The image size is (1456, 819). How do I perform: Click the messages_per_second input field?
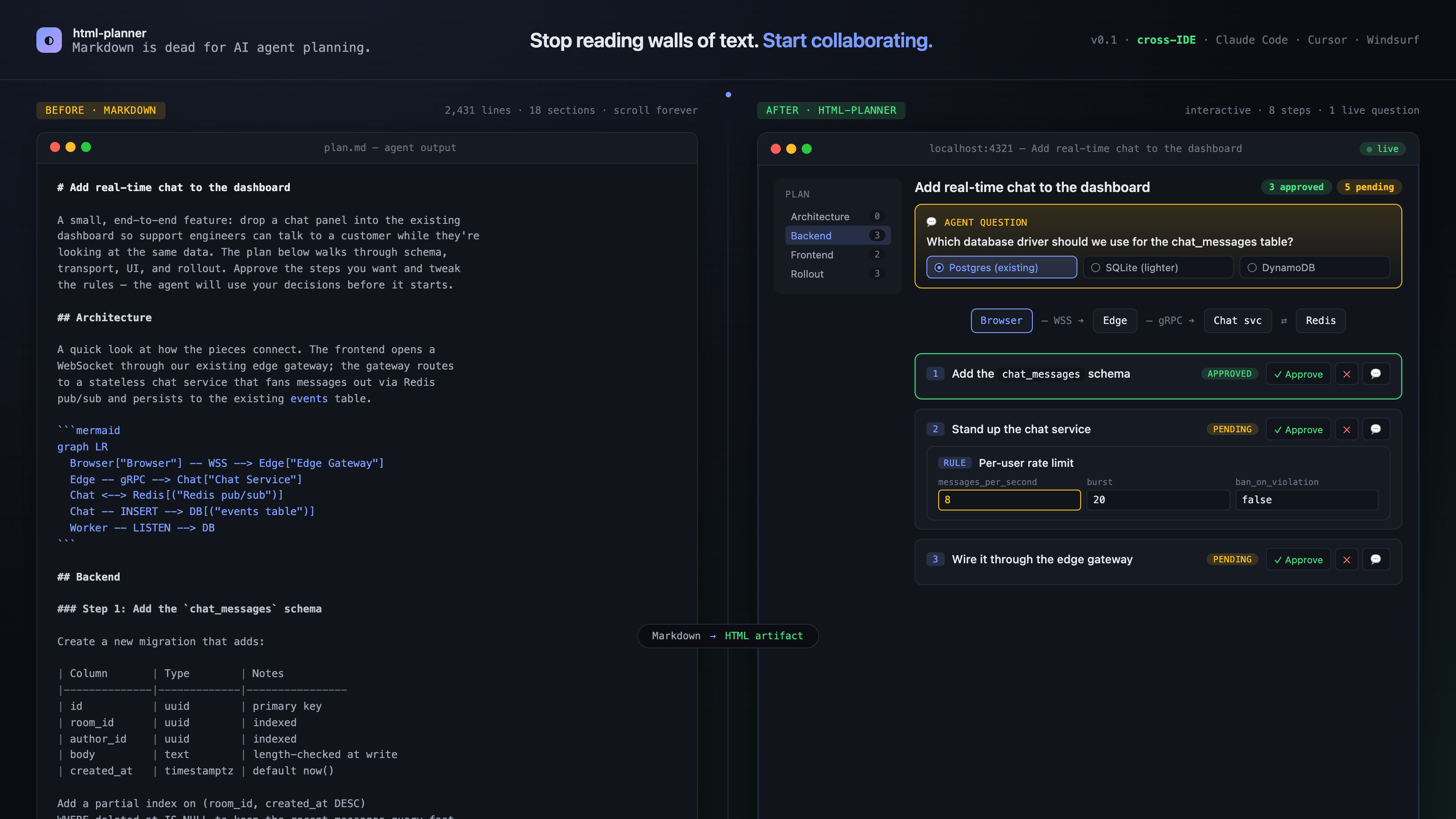coord(1010,500)
